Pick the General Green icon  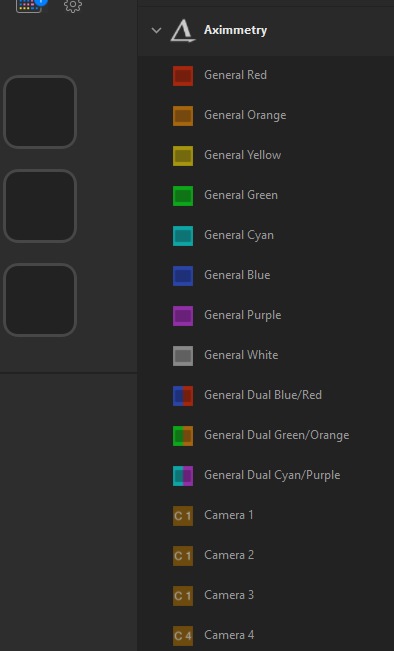pyautogui.click(x=183, y=196)
